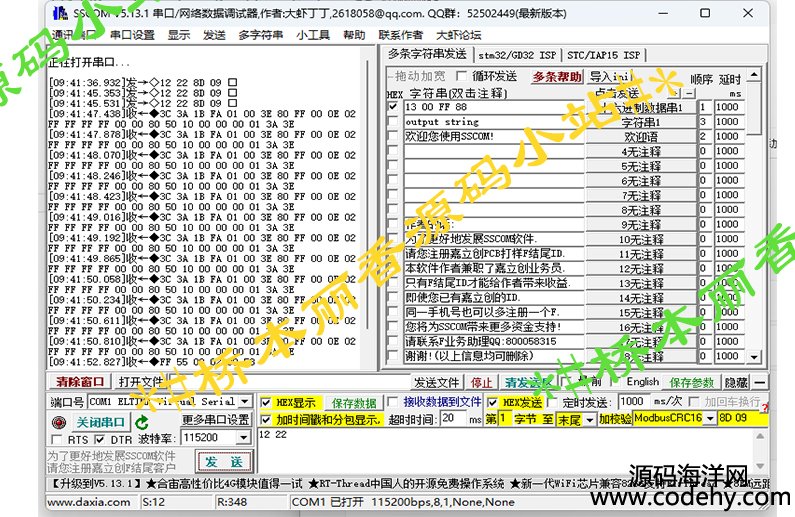Click the 保存参数 button

(x=692, y=382)
